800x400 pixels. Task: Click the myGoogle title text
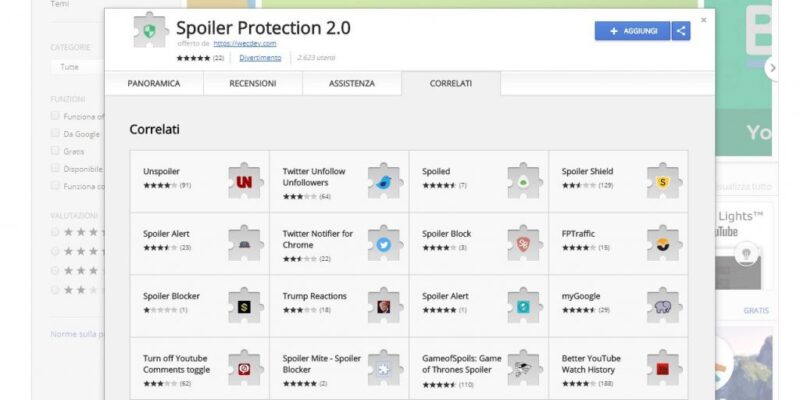click(x=581, y=296)
